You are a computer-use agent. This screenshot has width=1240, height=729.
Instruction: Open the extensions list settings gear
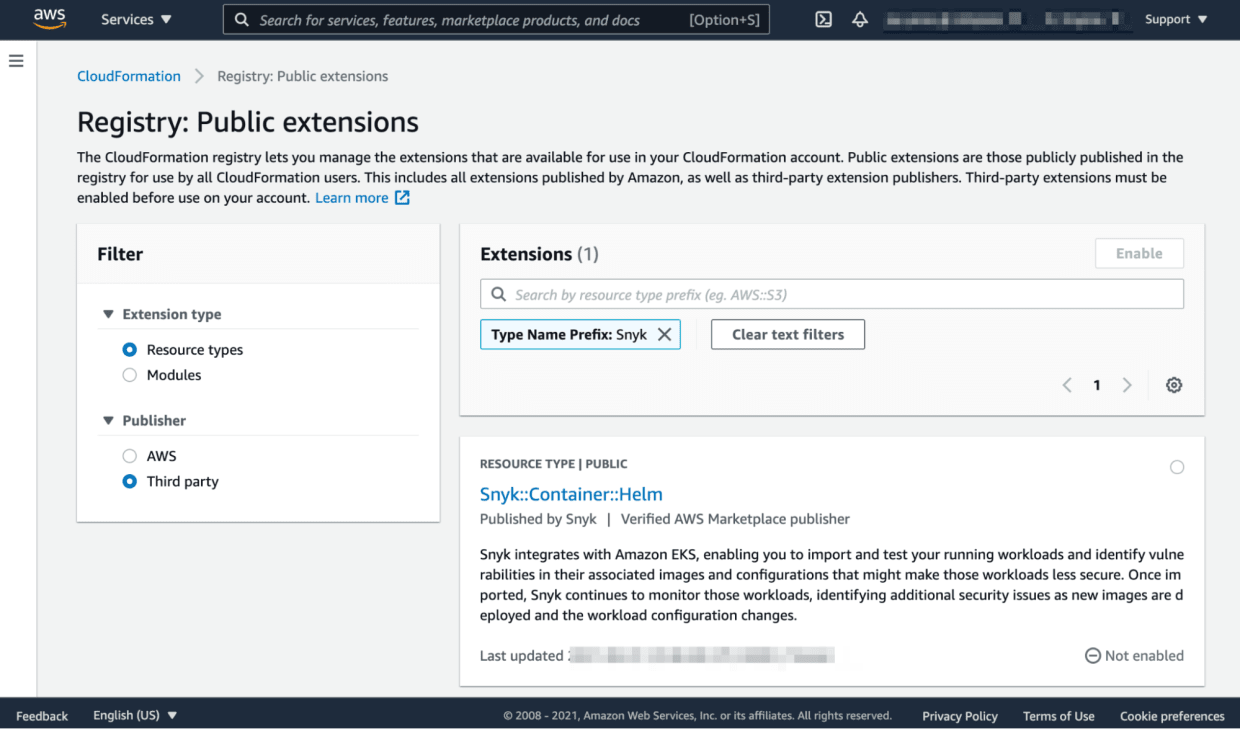pos(1174,385)
